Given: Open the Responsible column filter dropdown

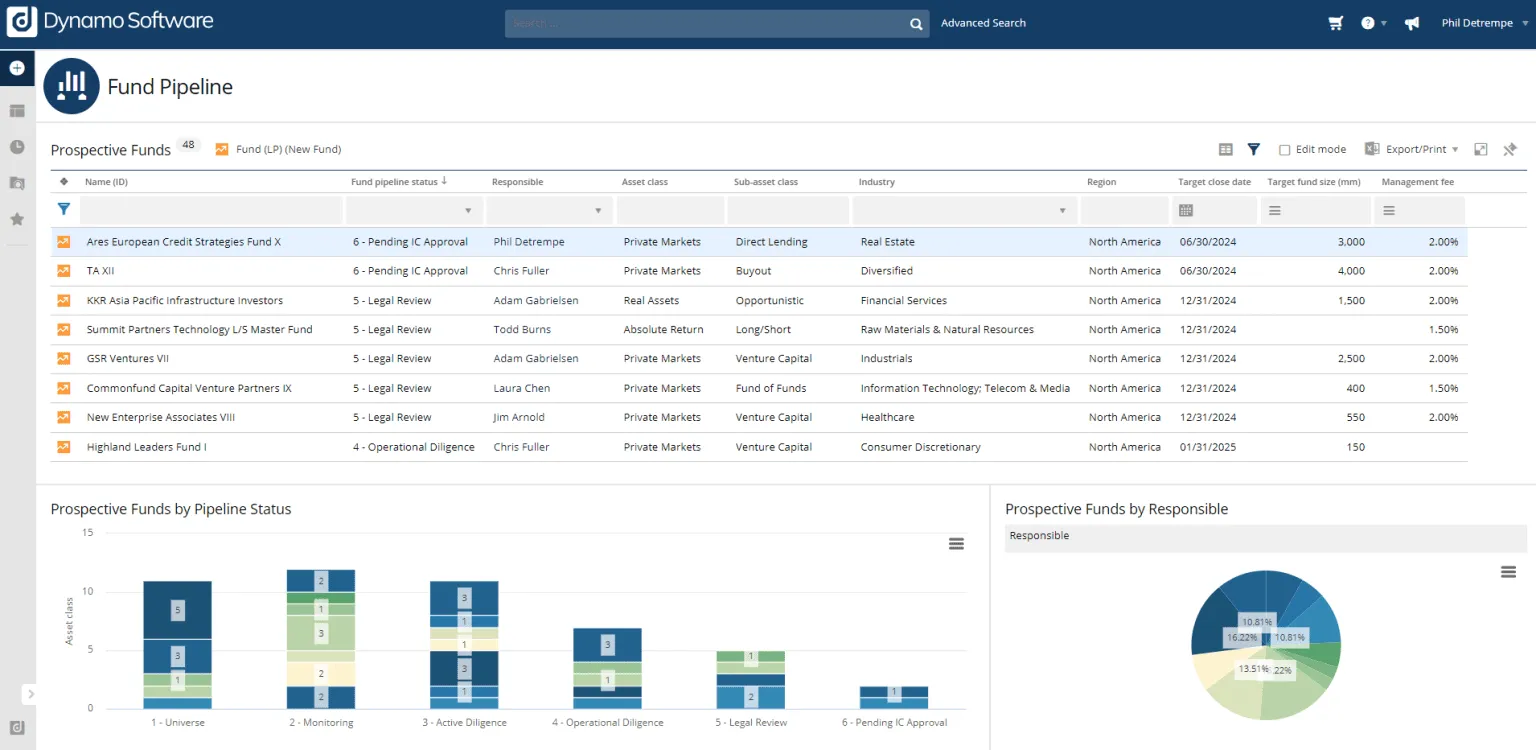Looking at the screenshot, I should [x=598, y=211].
